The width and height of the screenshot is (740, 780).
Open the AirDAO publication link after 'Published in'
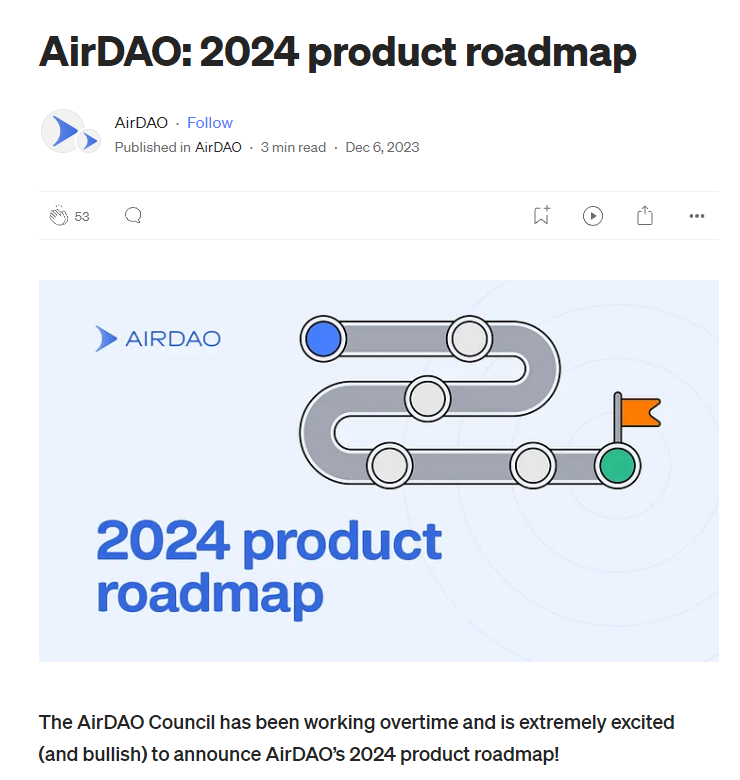click(218, 147)
